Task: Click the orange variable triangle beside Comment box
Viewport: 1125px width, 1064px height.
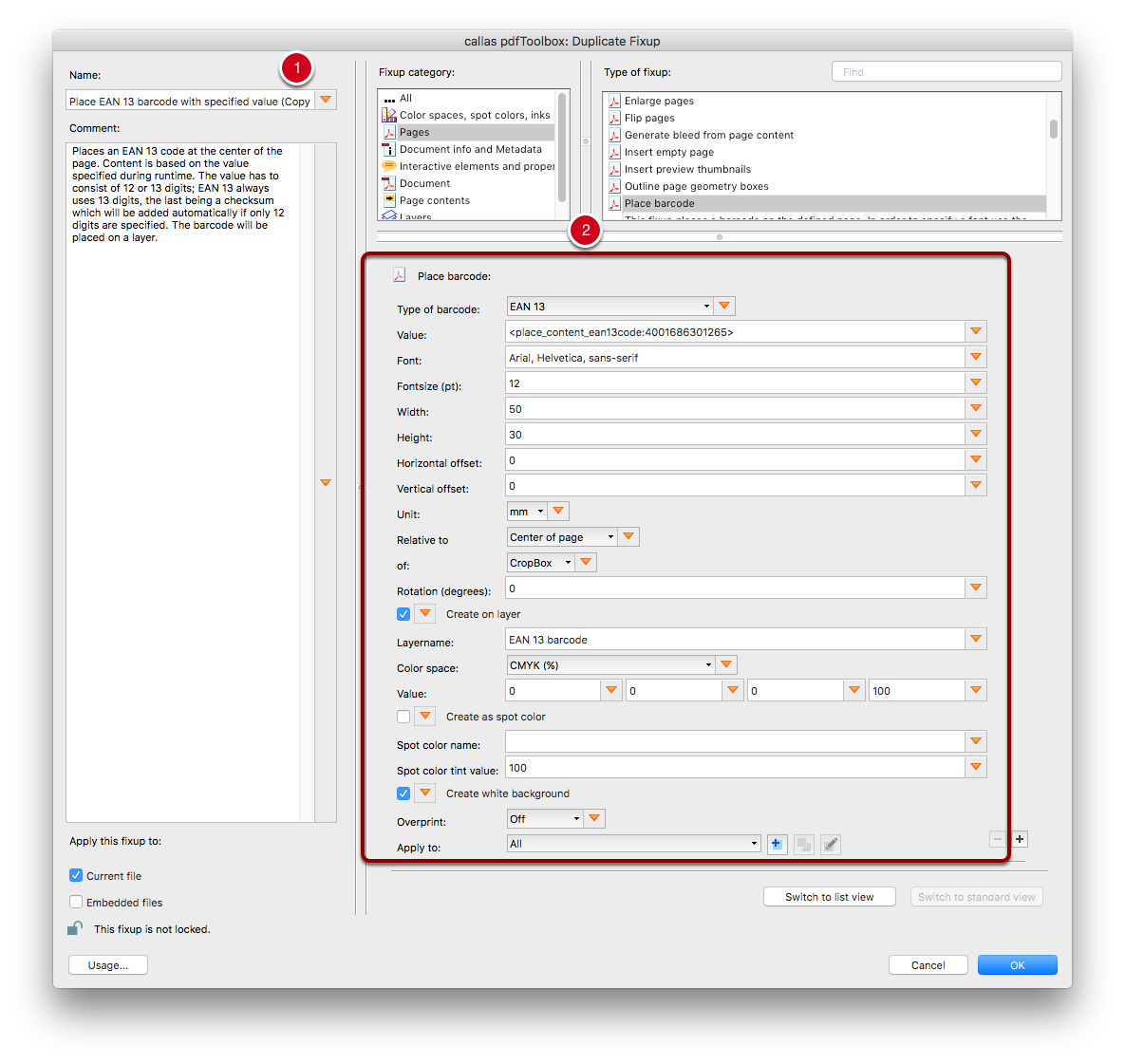Action: point(326,483)
